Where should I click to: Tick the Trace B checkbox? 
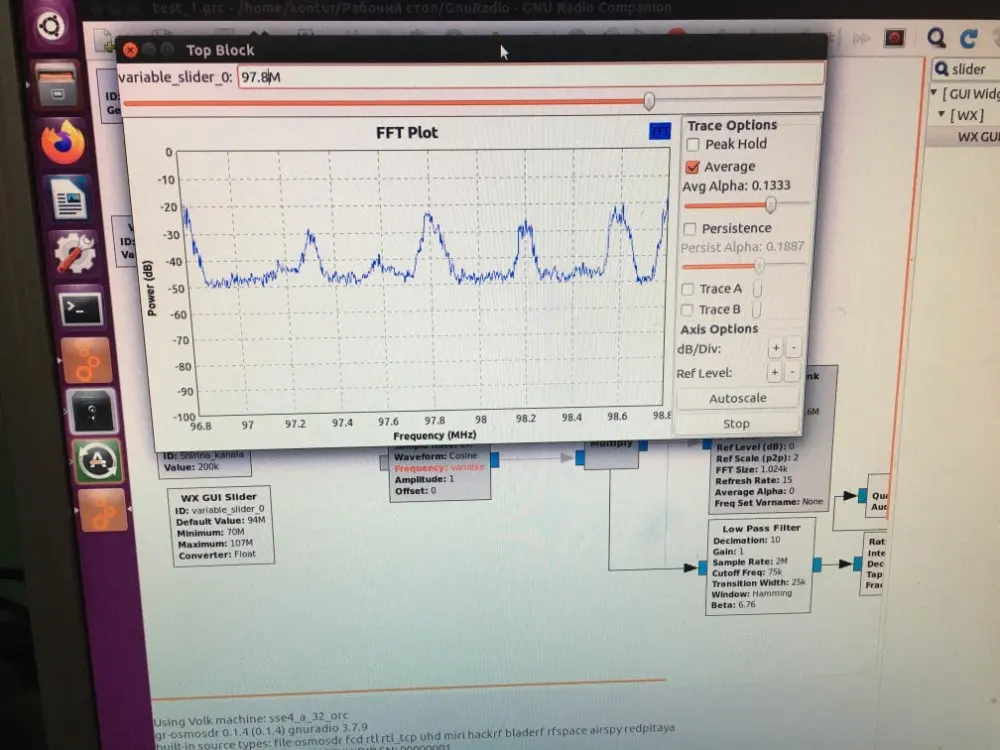pos(687,310)
